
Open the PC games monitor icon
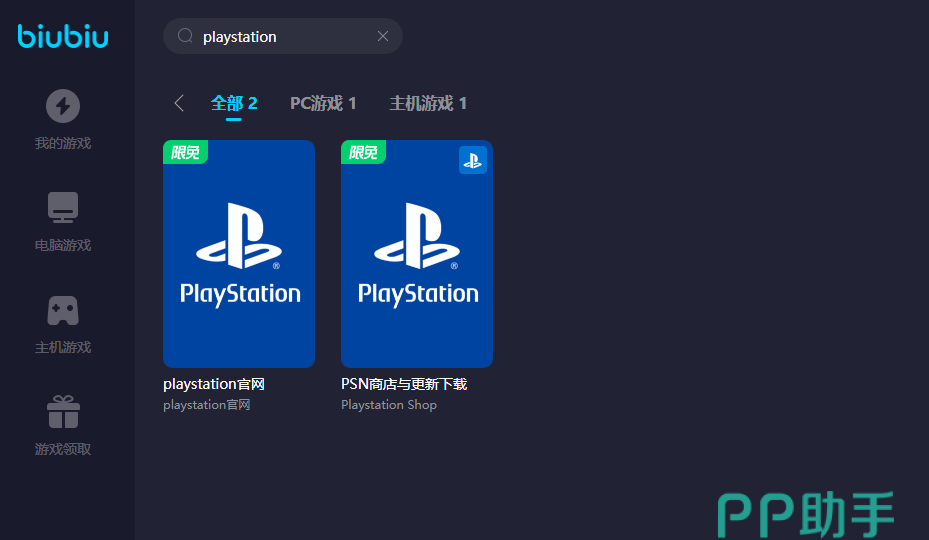coord(63,208)
